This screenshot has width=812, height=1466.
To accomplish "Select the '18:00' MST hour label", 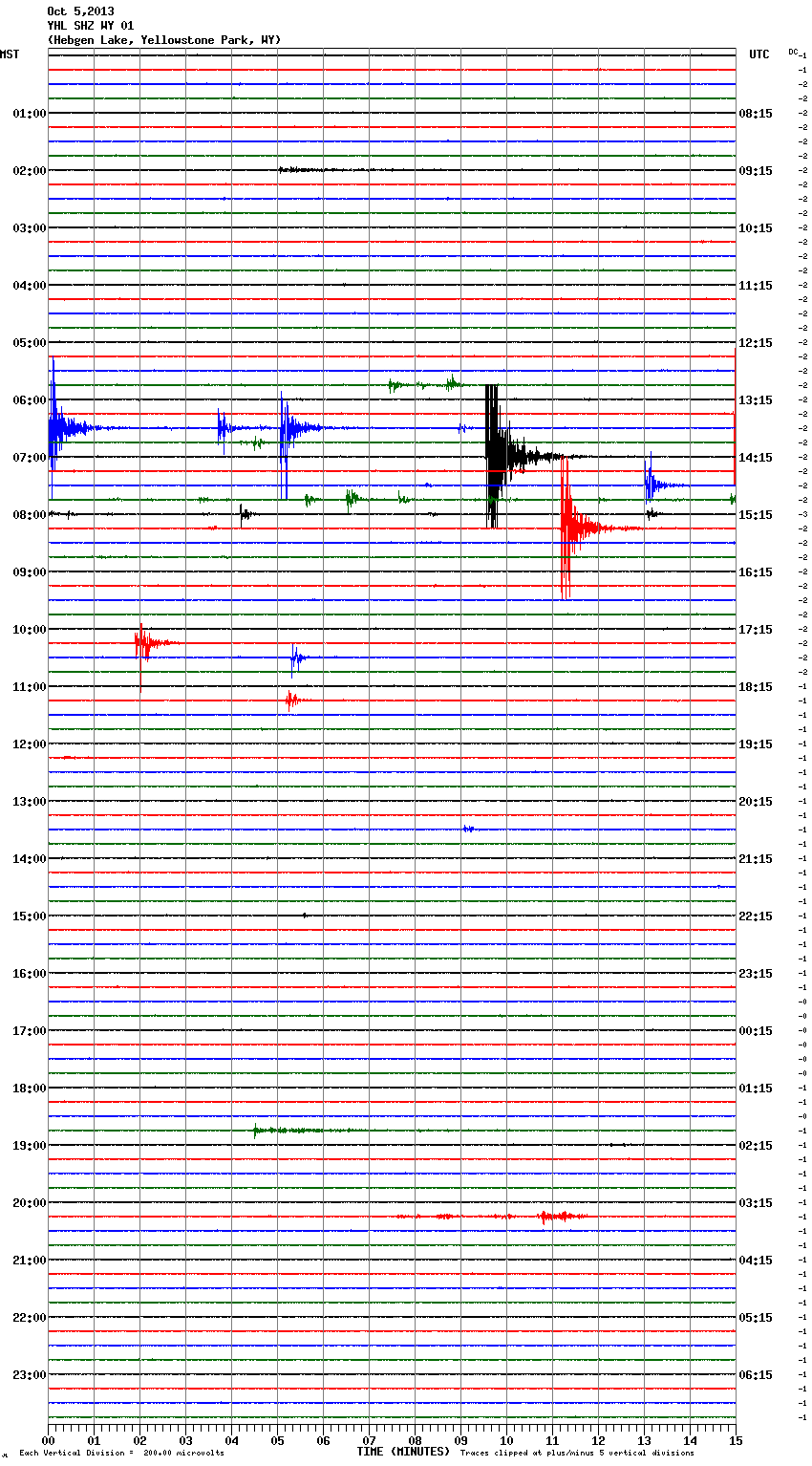I will click(x=30, y=1089).
